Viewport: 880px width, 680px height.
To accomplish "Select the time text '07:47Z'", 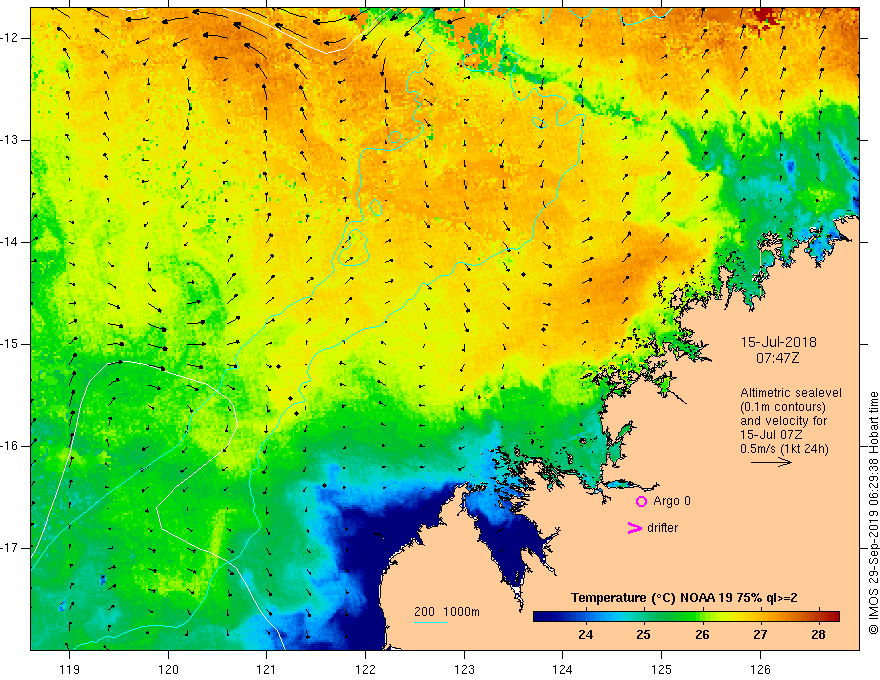I will (777, 358).
